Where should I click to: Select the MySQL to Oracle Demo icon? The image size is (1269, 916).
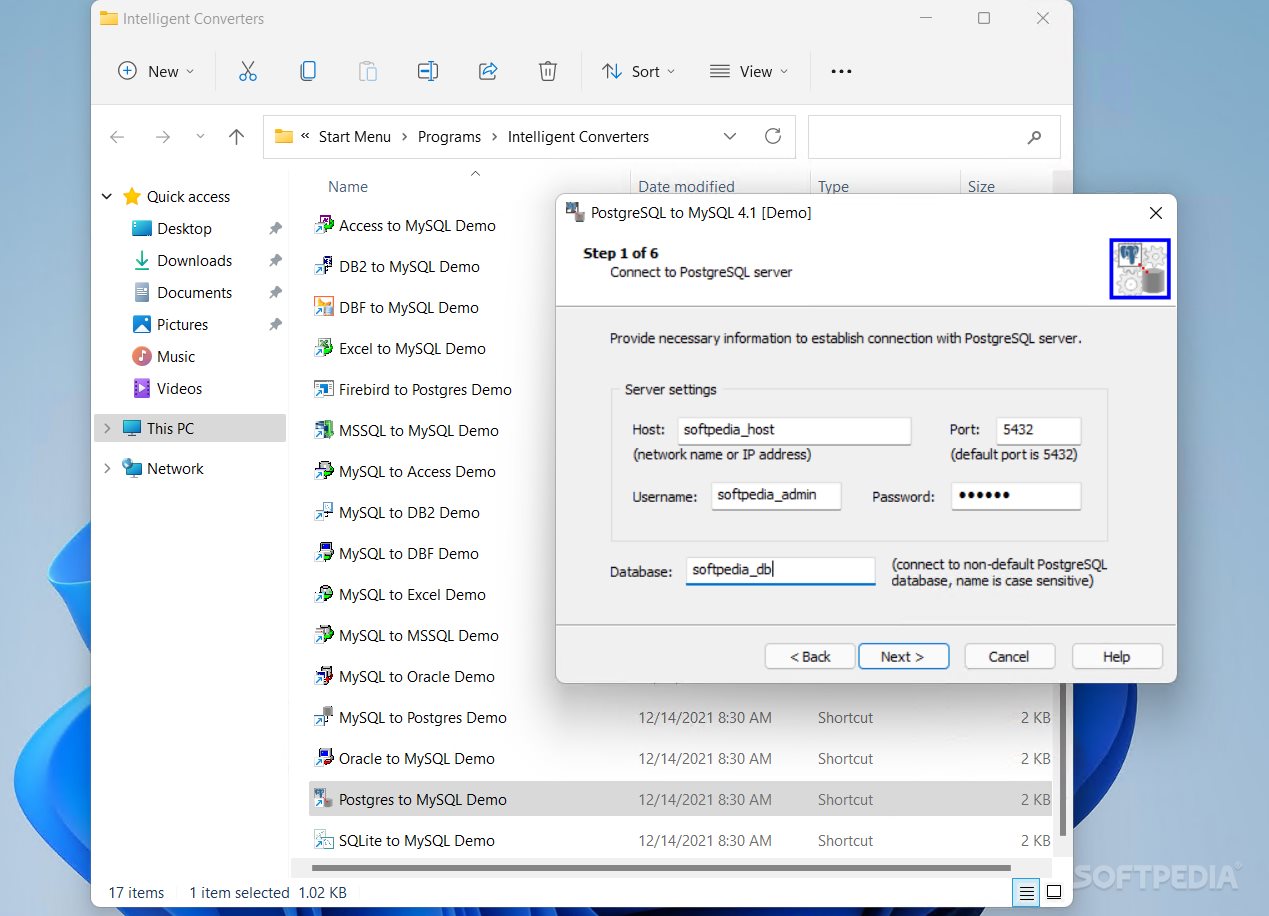click(x=324, y=676)
